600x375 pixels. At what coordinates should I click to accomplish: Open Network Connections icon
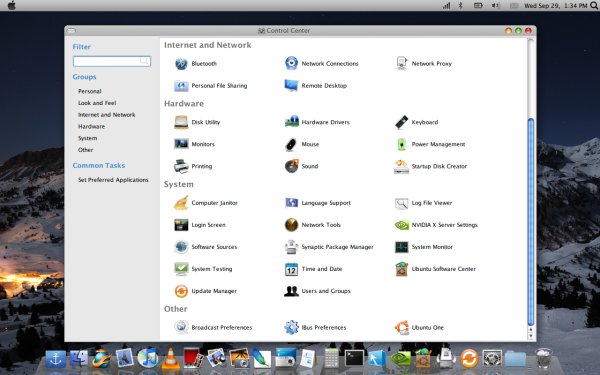click(x=291, y=63)
